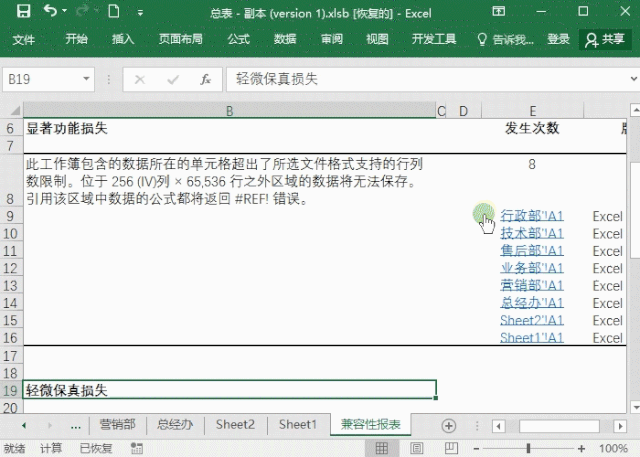Open the 行政部'!A1 hyperlink
The image size is (640, 457).
tap(532, 216)
